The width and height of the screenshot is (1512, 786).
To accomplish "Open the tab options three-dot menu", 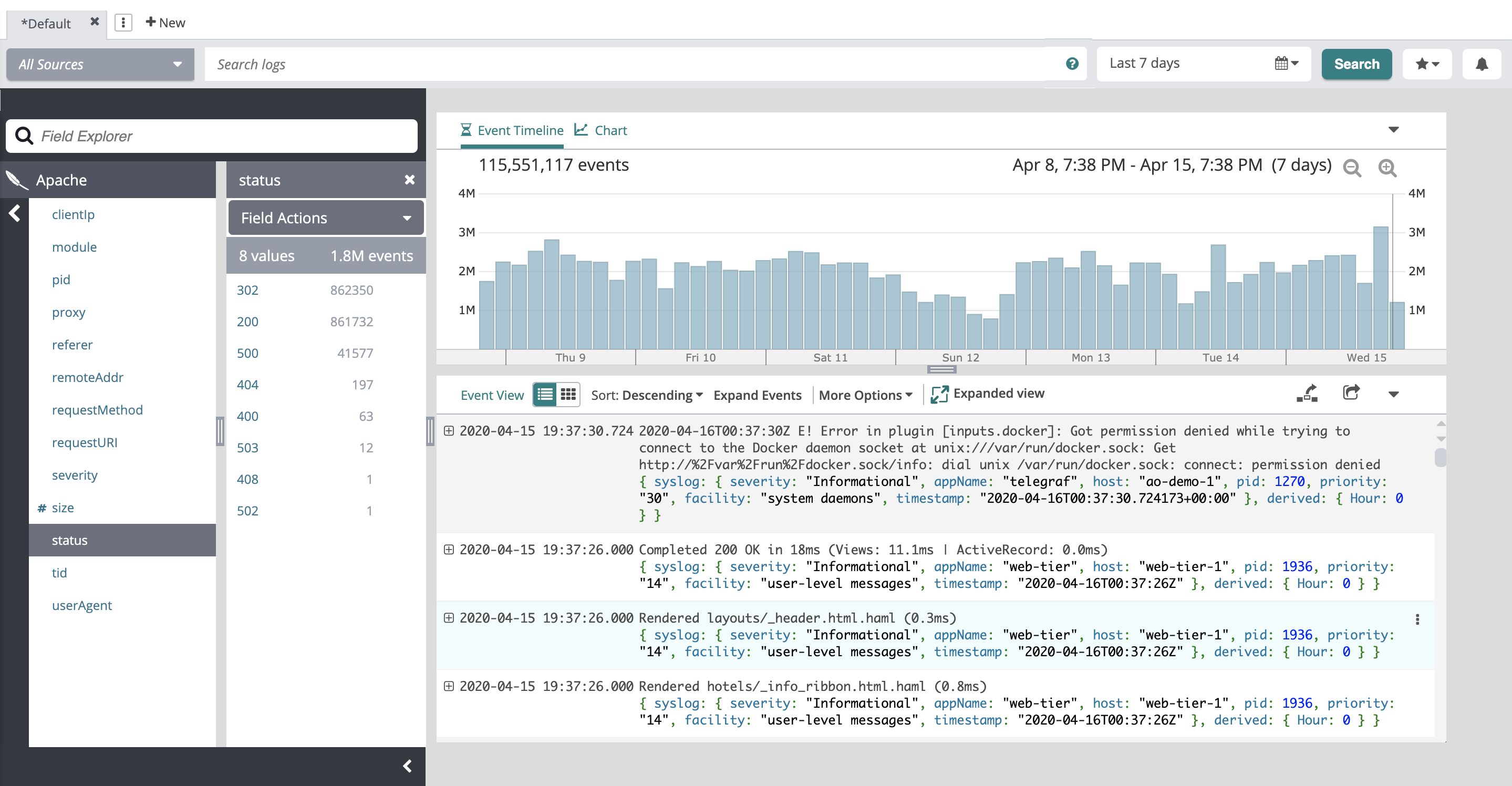I will 123,23.
